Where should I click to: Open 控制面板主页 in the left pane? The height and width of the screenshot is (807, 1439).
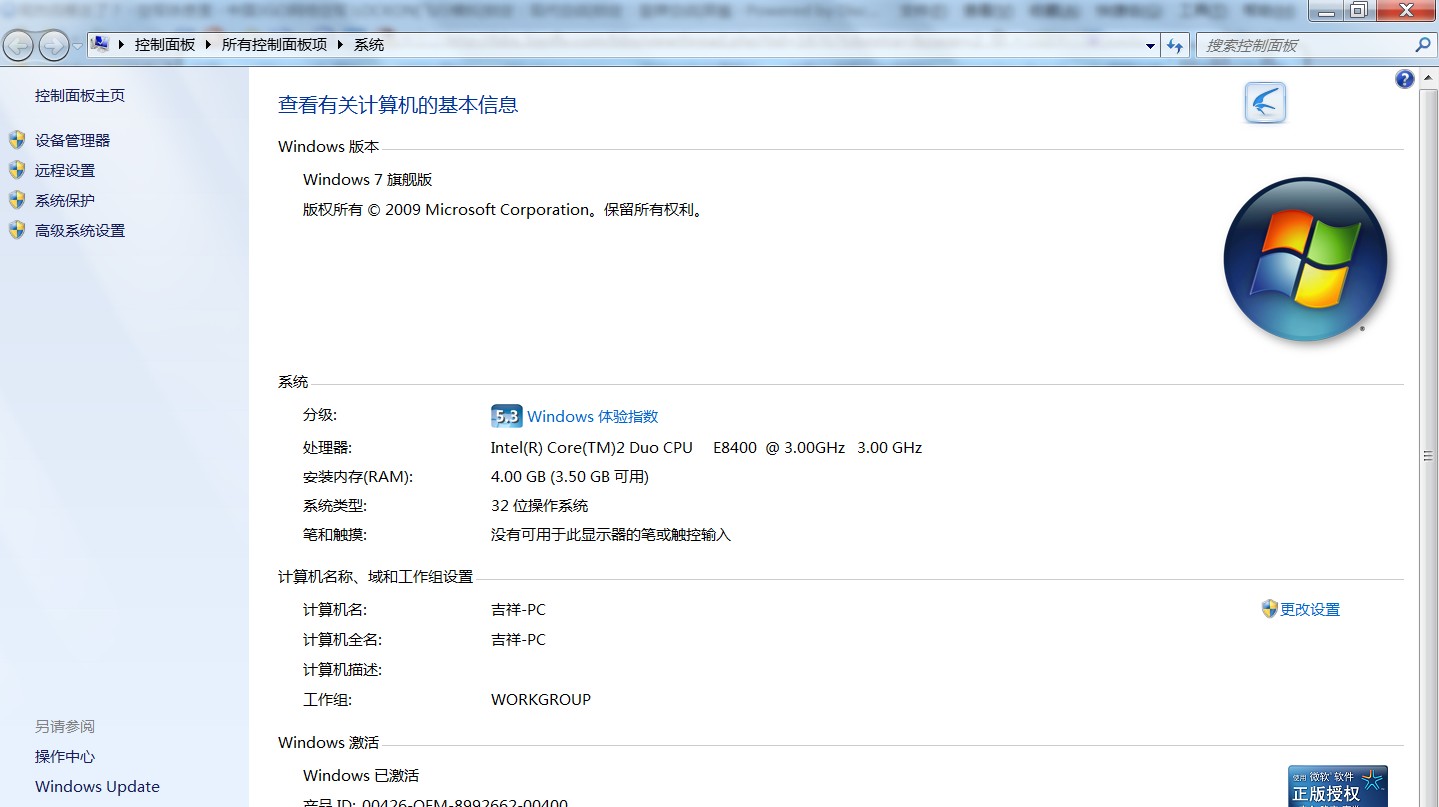click(x=80, y=96)
